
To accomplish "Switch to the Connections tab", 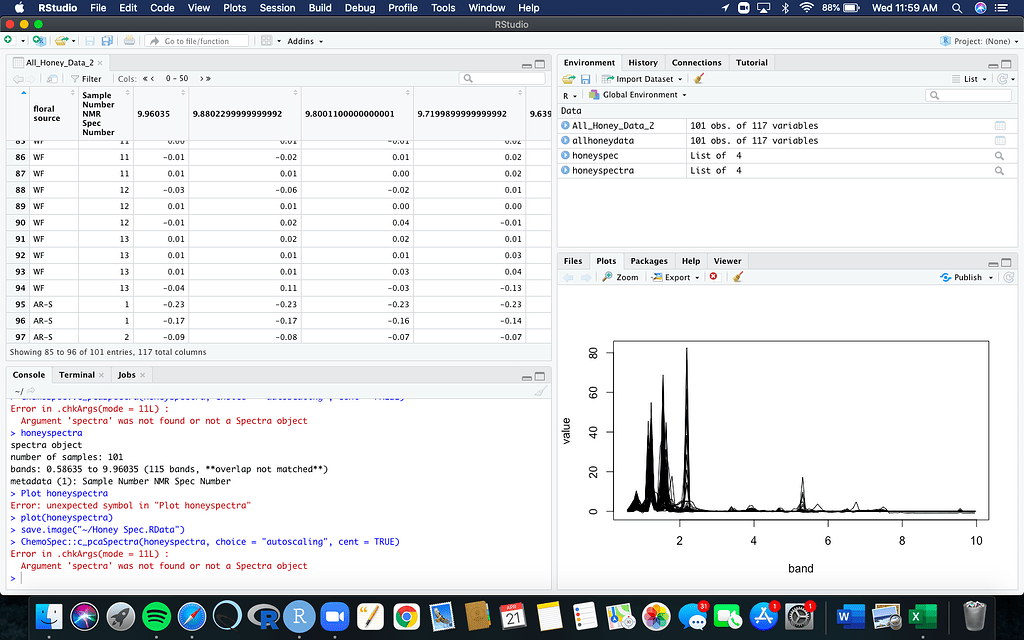I will click(x=696, y=63).
